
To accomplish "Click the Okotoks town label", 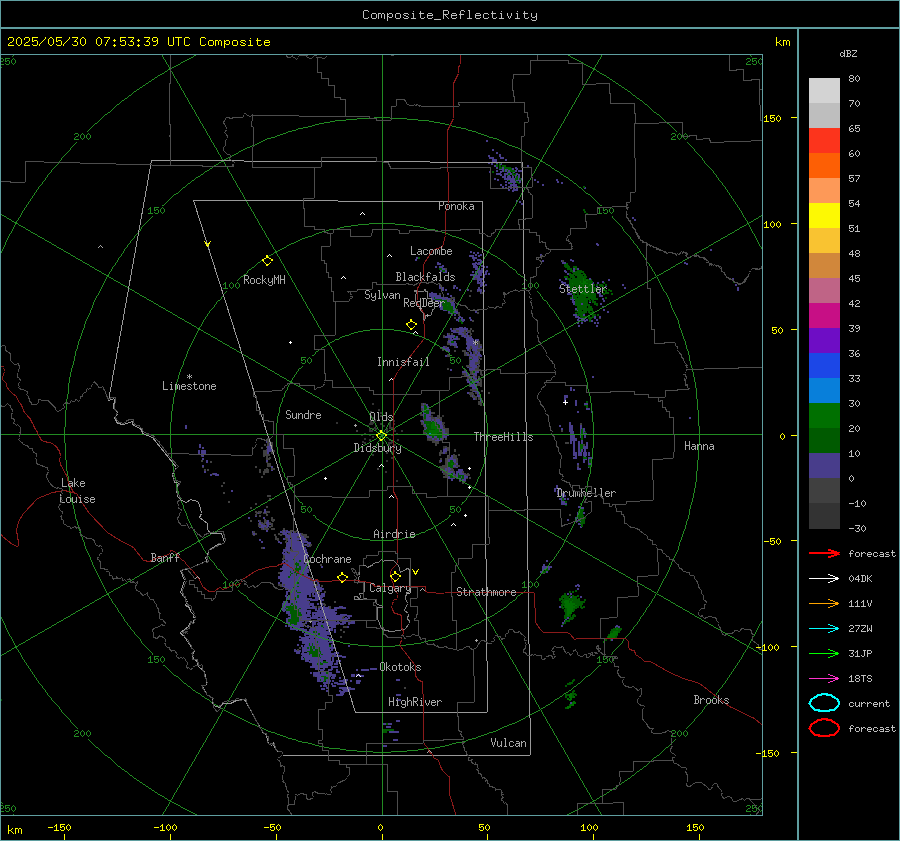I will 400,667.
